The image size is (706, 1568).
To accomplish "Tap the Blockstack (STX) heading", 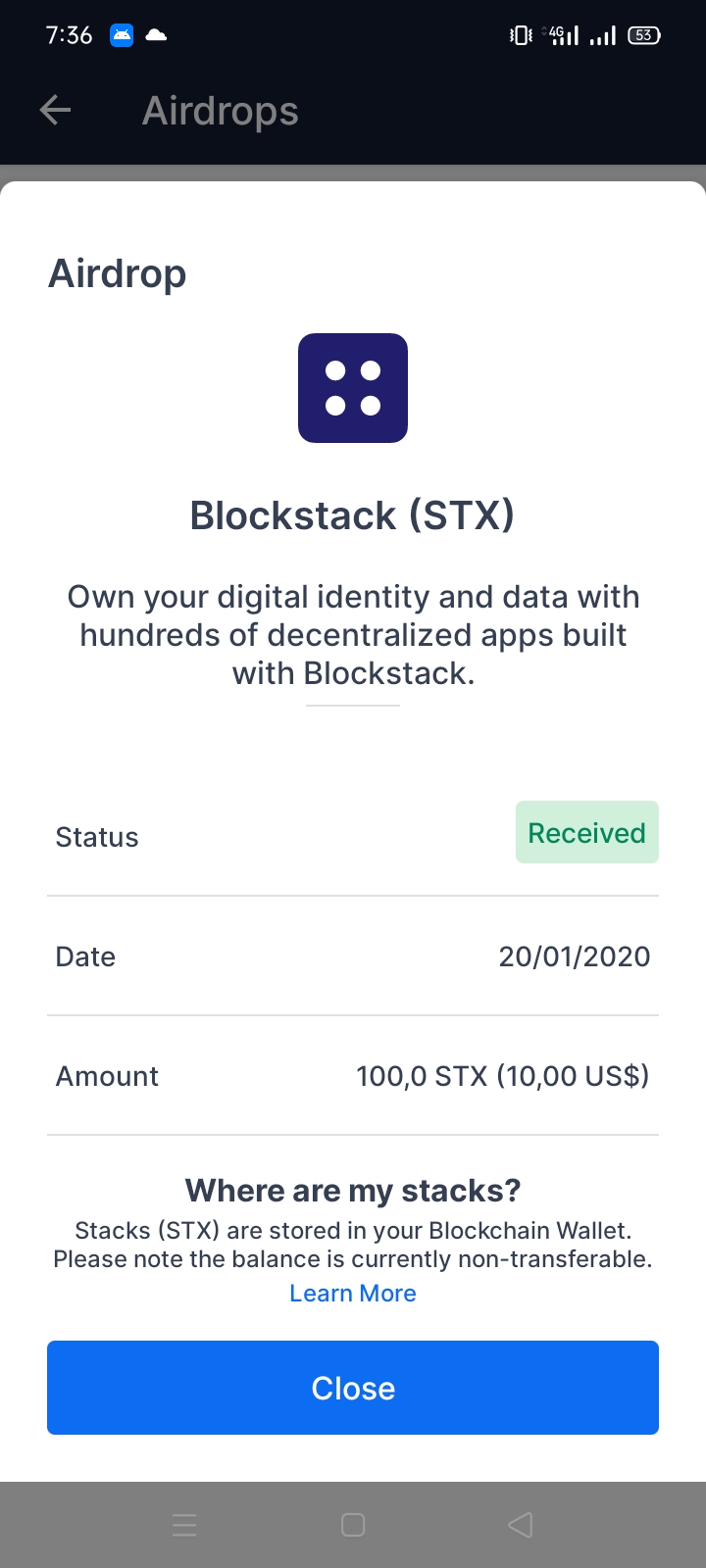I will [352, 515].
